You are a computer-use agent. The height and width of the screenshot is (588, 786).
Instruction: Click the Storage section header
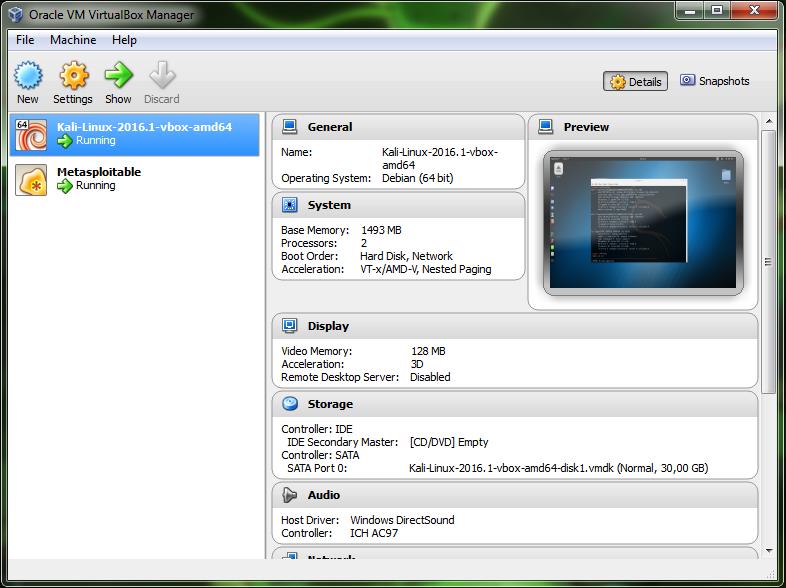[515, 404]
